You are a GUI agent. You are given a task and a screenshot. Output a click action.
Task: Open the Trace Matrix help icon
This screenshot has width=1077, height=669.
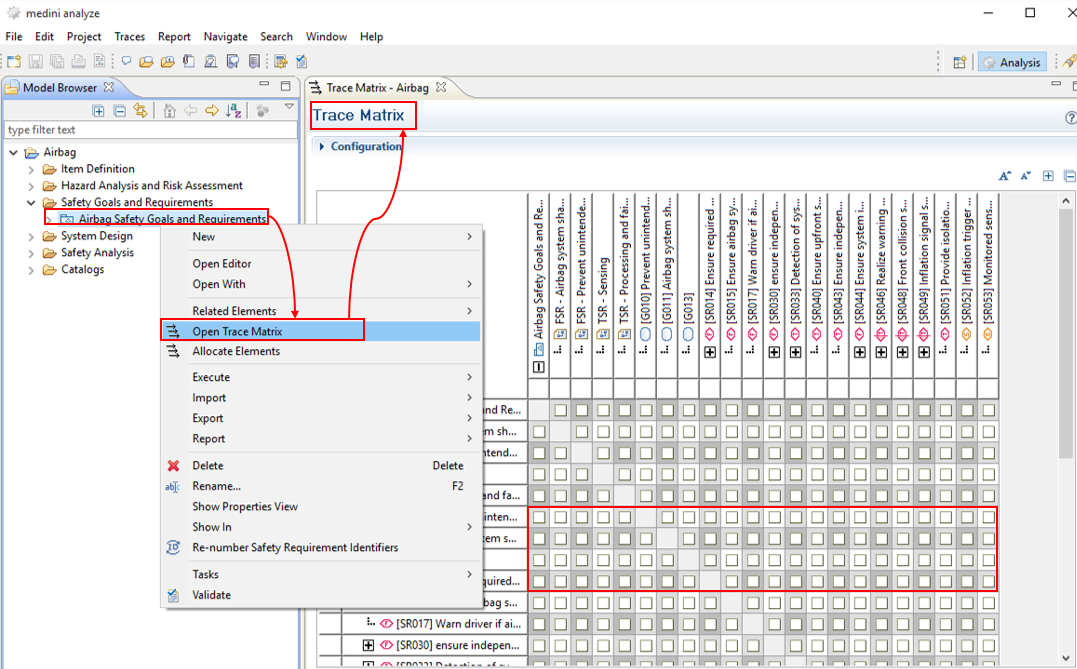pos(1071,118)
